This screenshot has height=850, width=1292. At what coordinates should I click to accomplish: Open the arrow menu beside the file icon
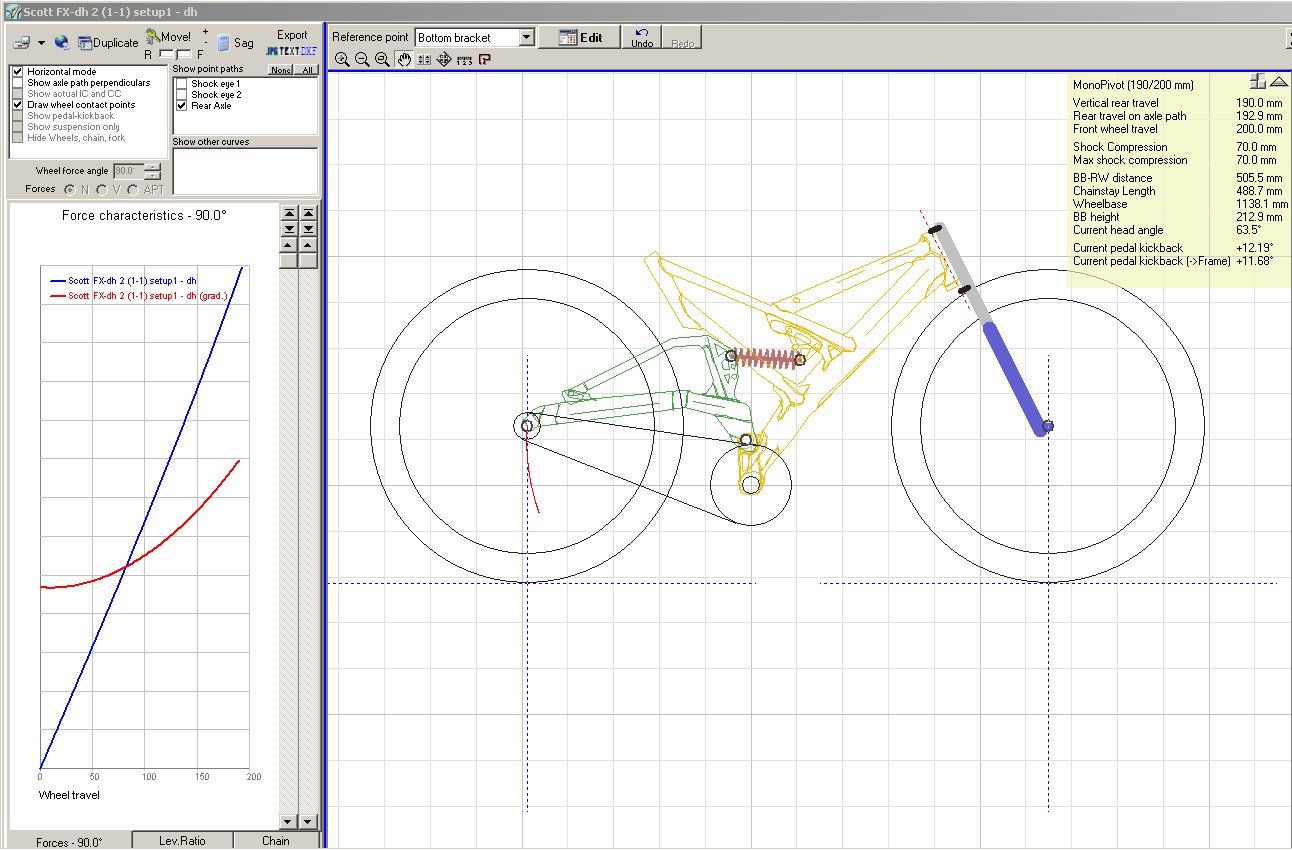(x=41, y=43)
